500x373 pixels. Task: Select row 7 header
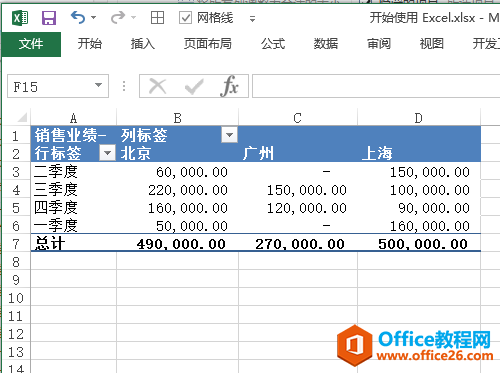(x=16, y=243)
